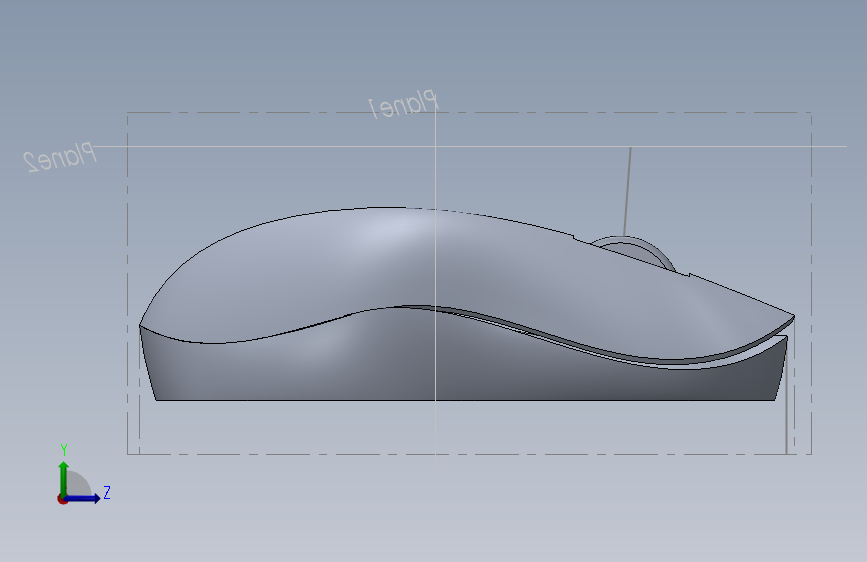
Task: Click the XYZ orientation triad
Action: click(x=83, y=475)
